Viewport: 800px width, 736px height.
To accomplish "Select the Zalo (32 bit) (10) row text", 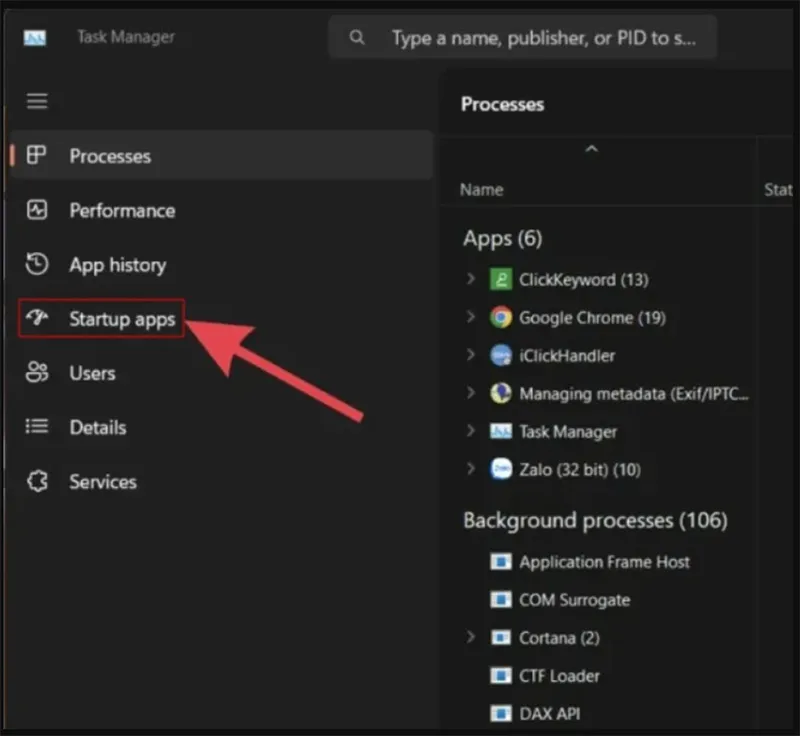I will point(580,469).
